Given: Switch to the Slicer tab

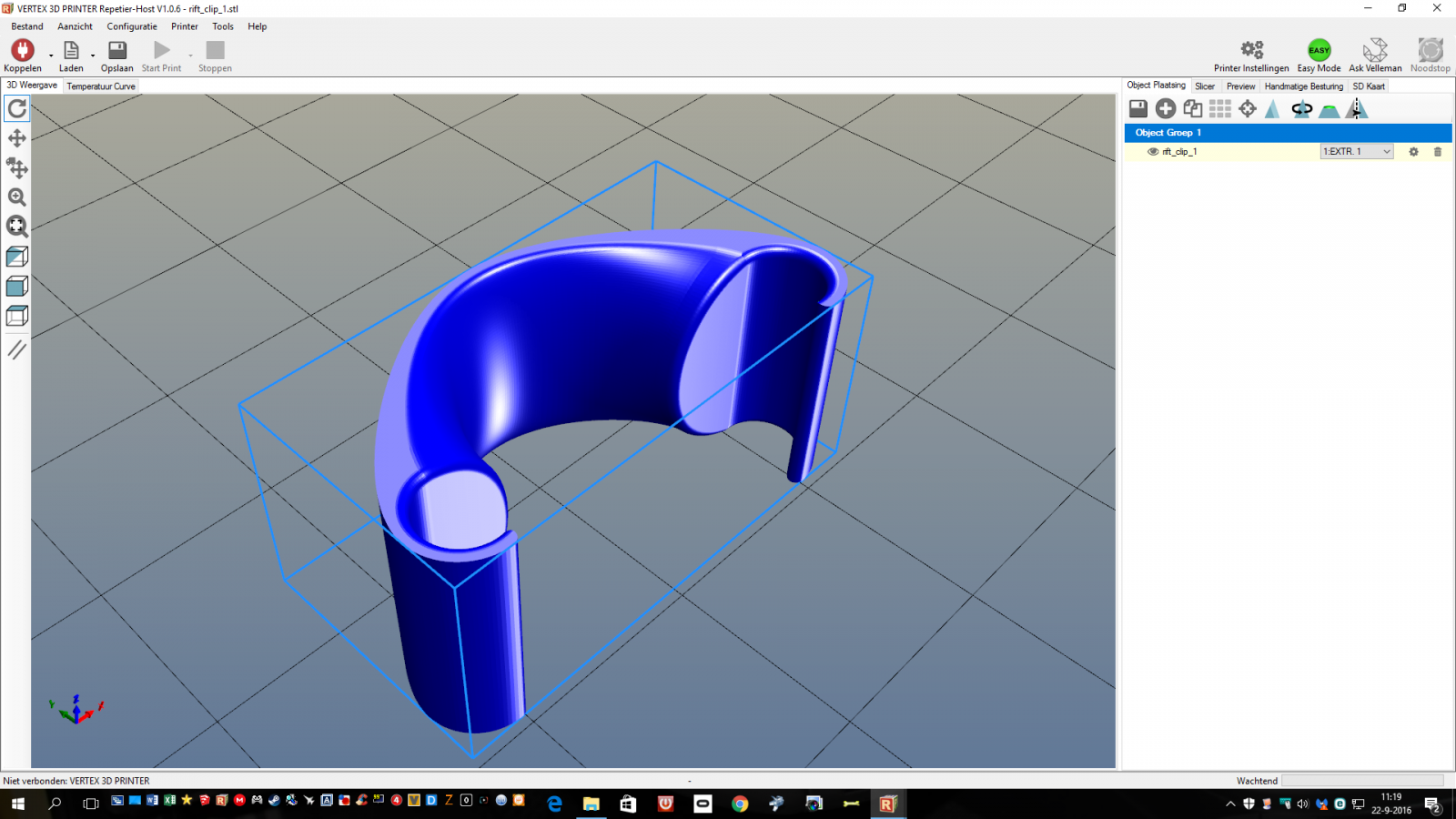Looking at the screenshot, I should click(x=1205, y=86).
